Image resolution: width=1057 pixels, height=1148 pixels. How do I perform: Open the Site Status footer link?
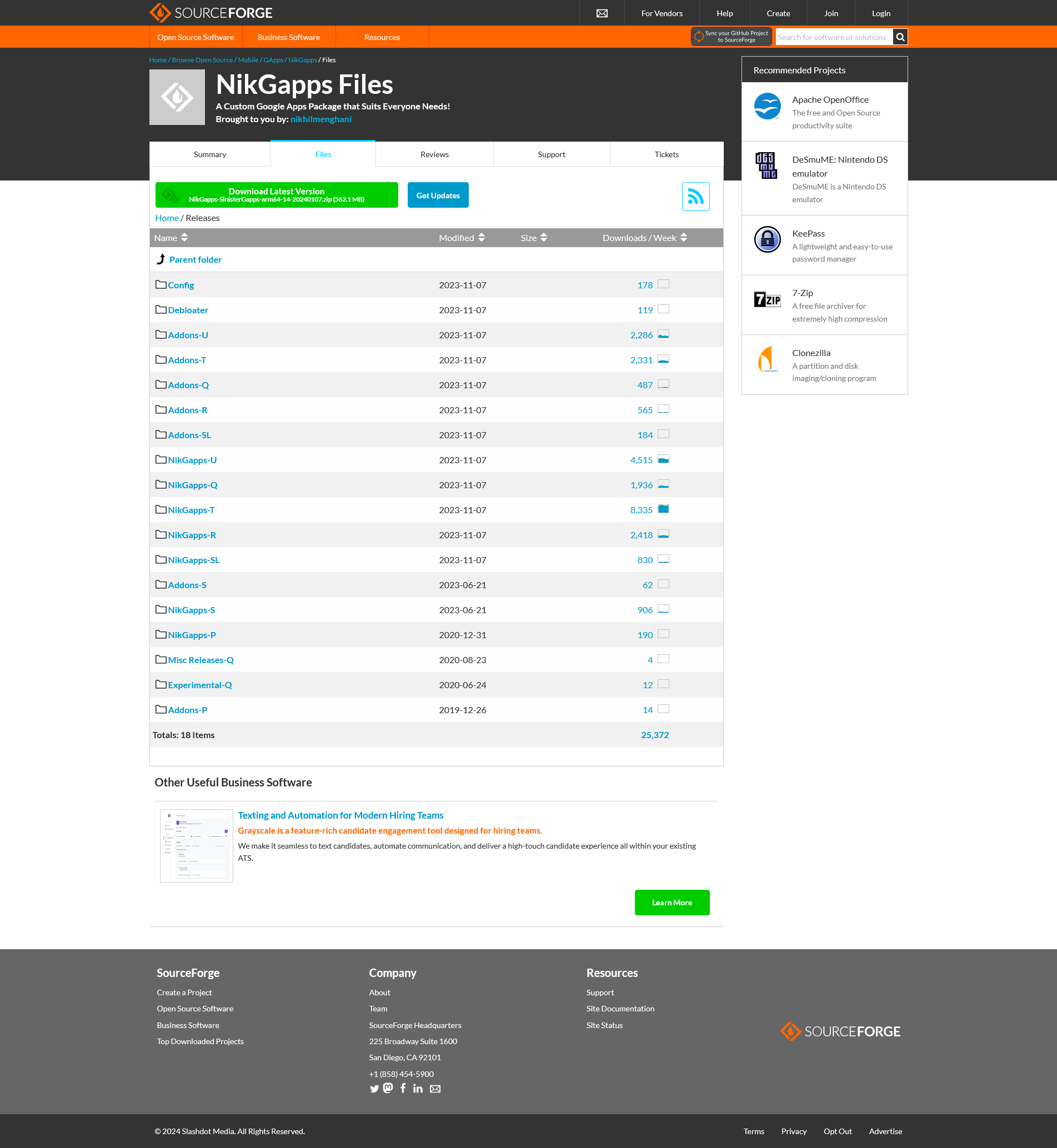pos(604,1025)
